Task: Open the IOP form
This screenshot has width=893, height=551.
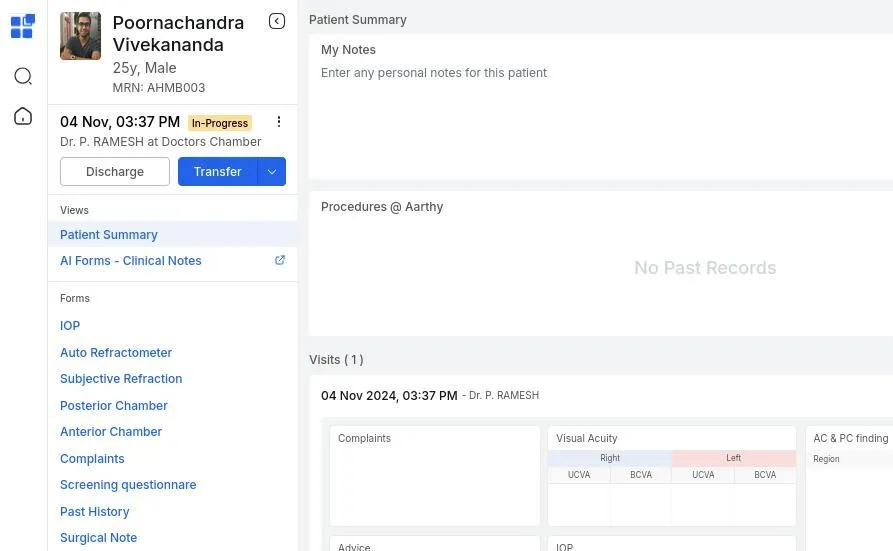Action: coord(70,326)
